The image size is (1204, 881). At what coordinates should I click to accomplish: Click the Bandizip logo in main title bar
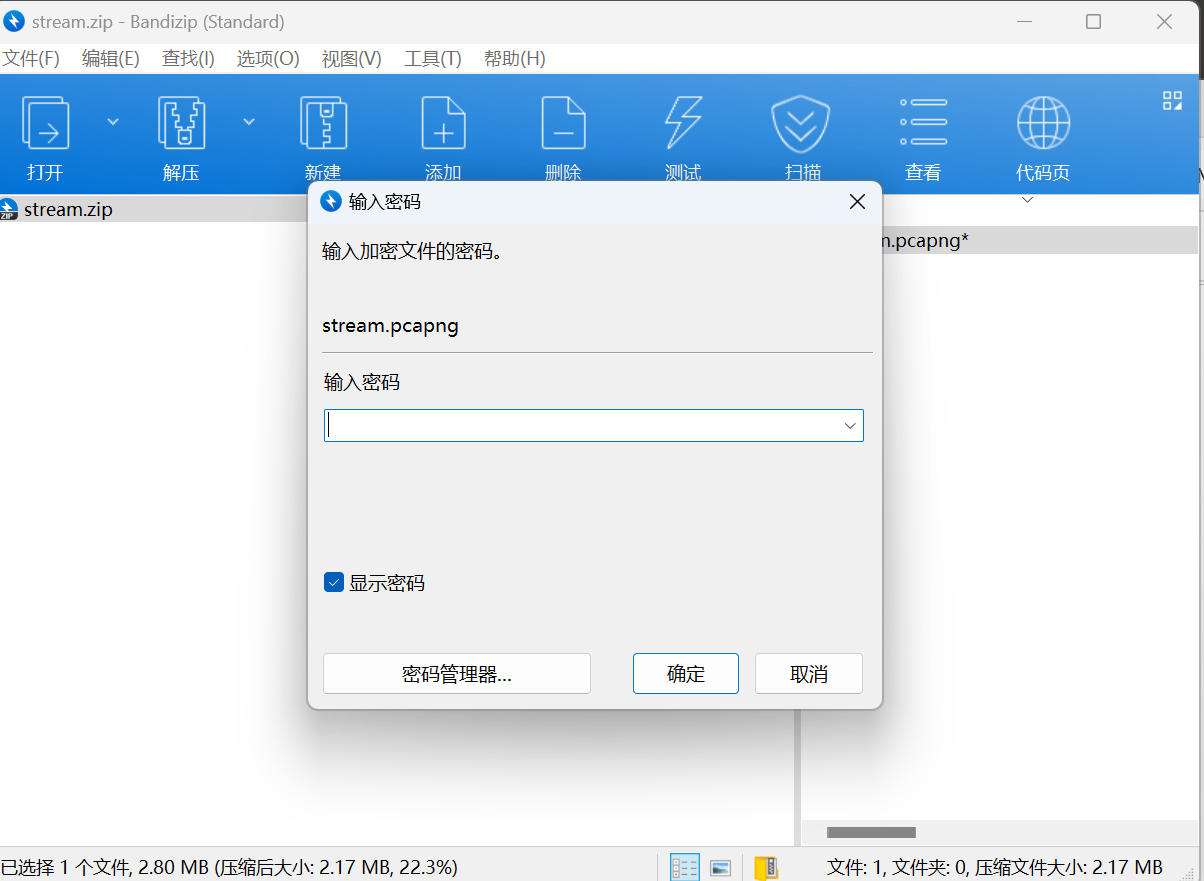tap(14, 21)
